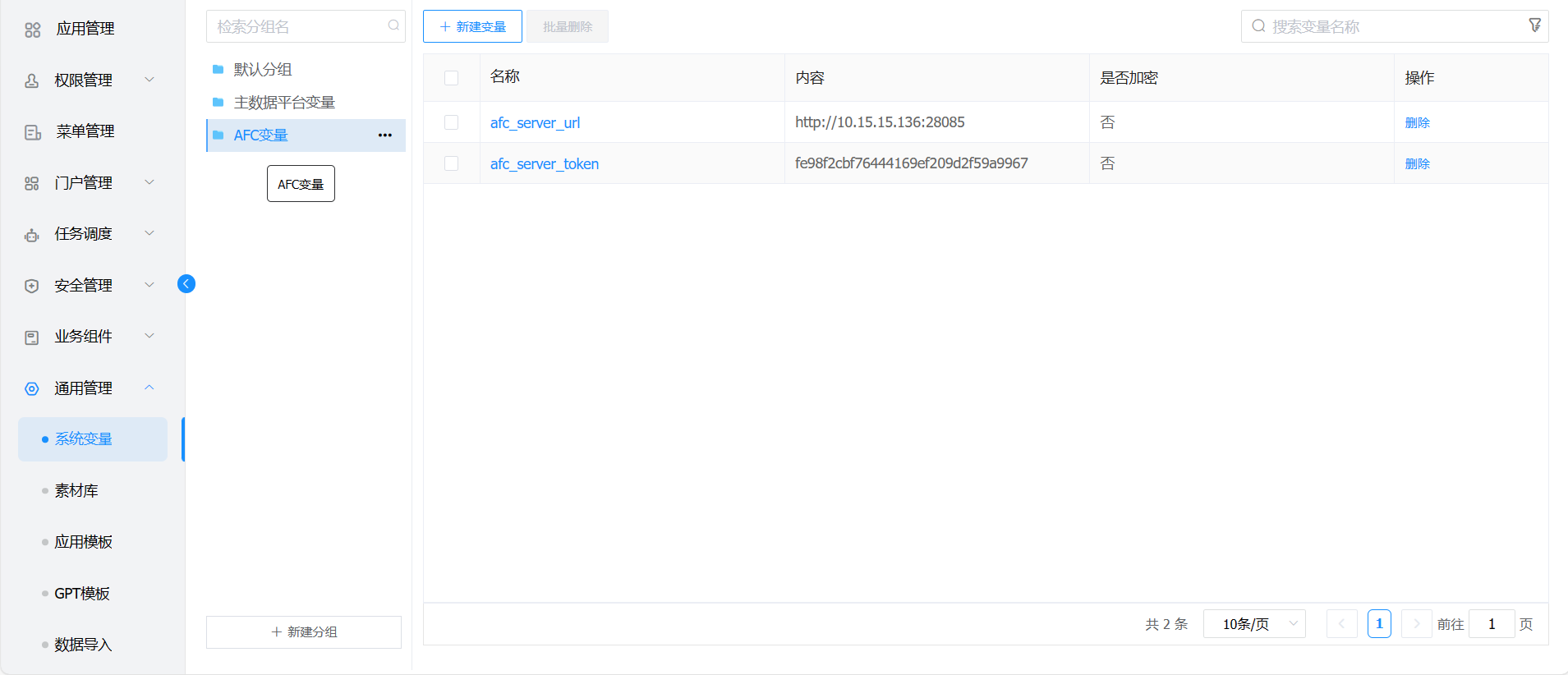Click the 新建变量 button
Screen dimensions: 1568x675
[472, 26]
